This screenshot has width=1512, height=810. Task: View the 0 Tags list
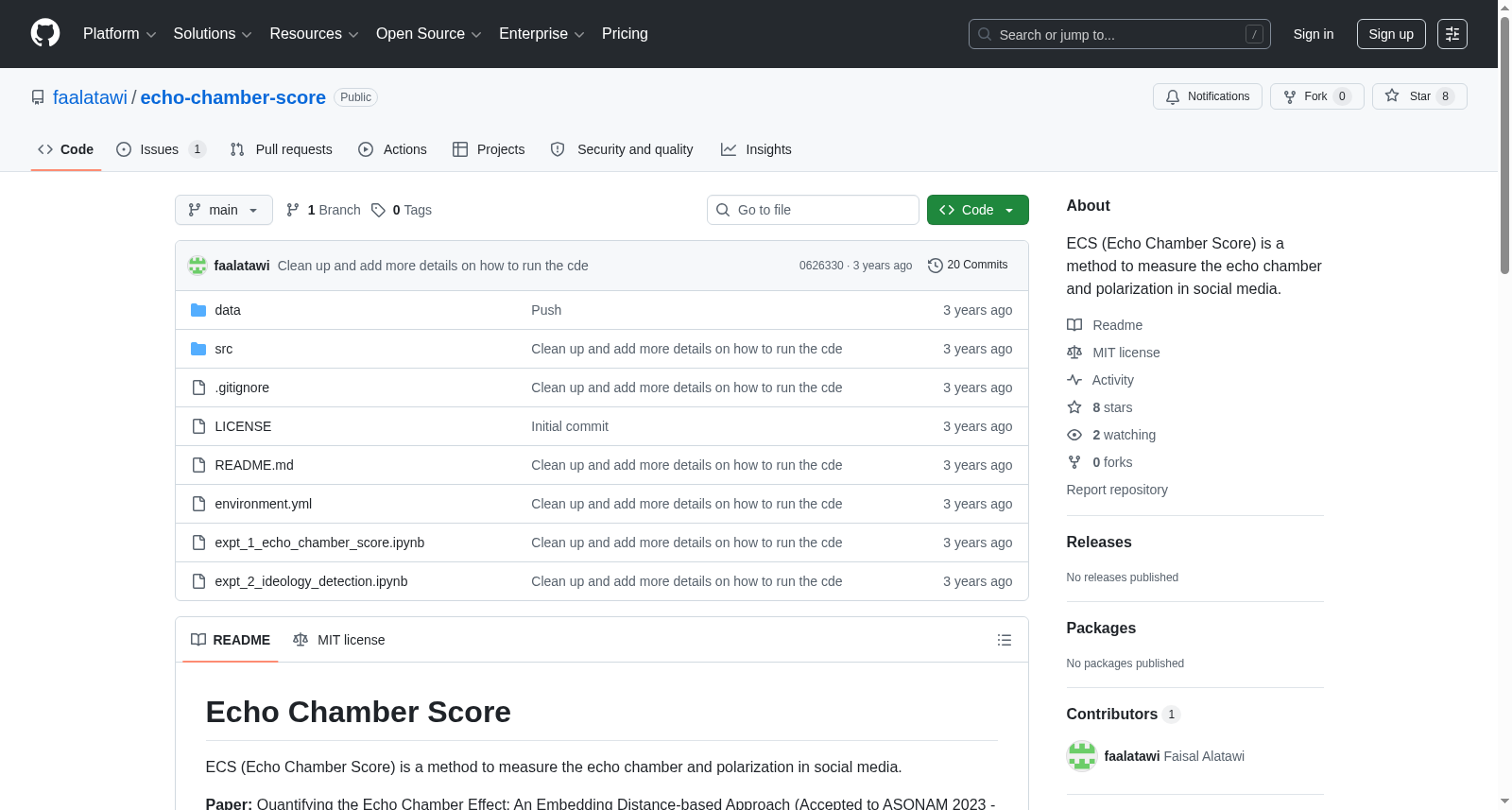pyautogui.click(x=402, y=210)
